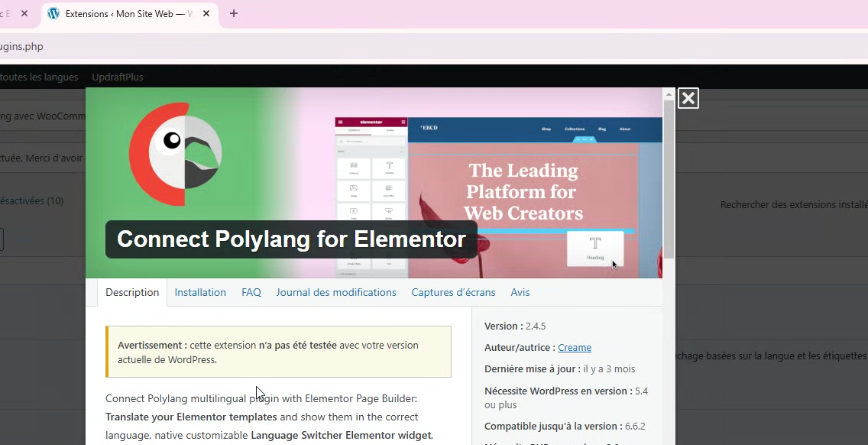Close the plugin details popup
The height and width of the screenshot is (445, 868).
coord(688,98)
